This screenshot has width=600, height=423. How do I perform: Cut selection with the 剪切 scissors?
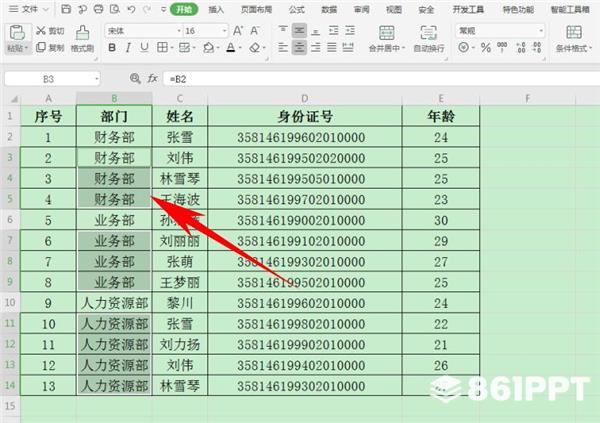click(50, 31)
